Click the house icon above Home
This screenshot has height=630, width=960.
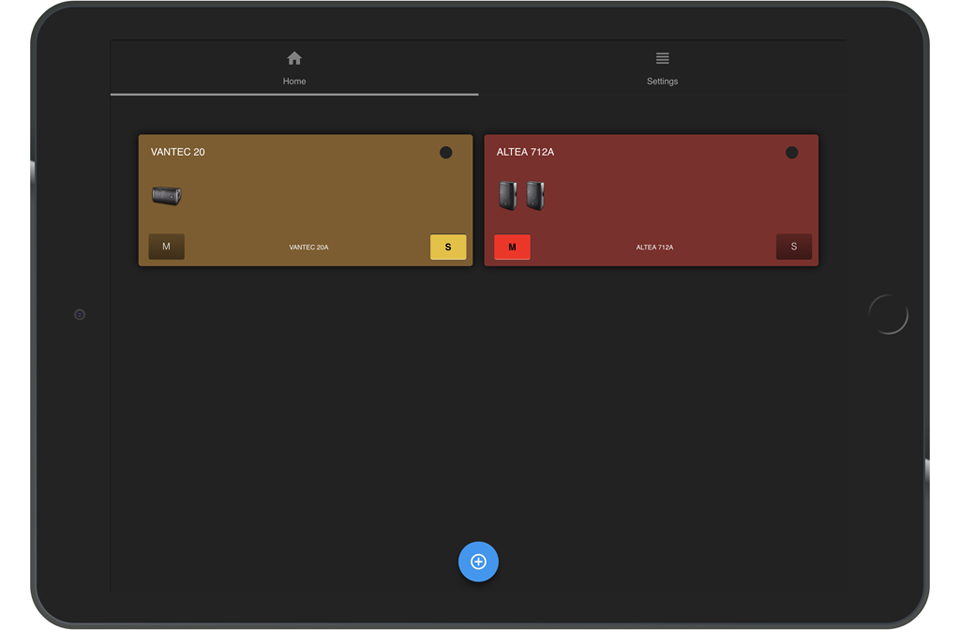pyautogui.click(x=294, y=58)
